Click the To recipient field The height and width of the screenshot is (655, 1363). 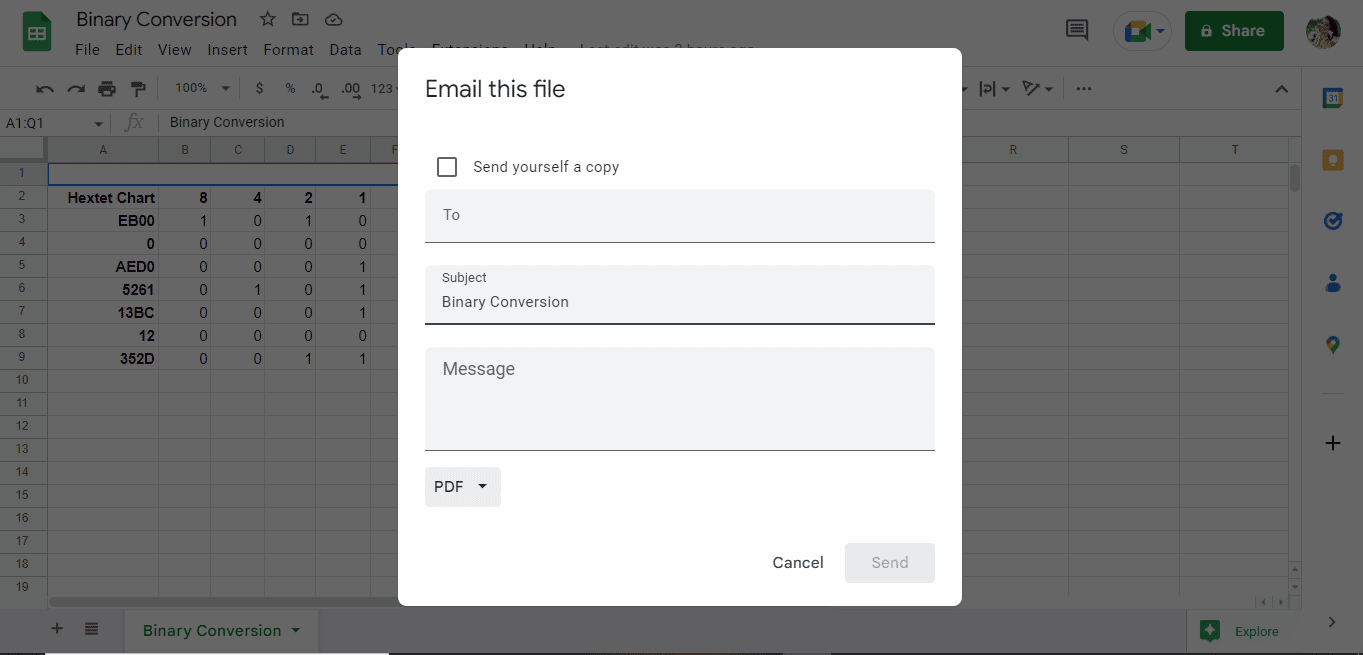pos(680,215)
